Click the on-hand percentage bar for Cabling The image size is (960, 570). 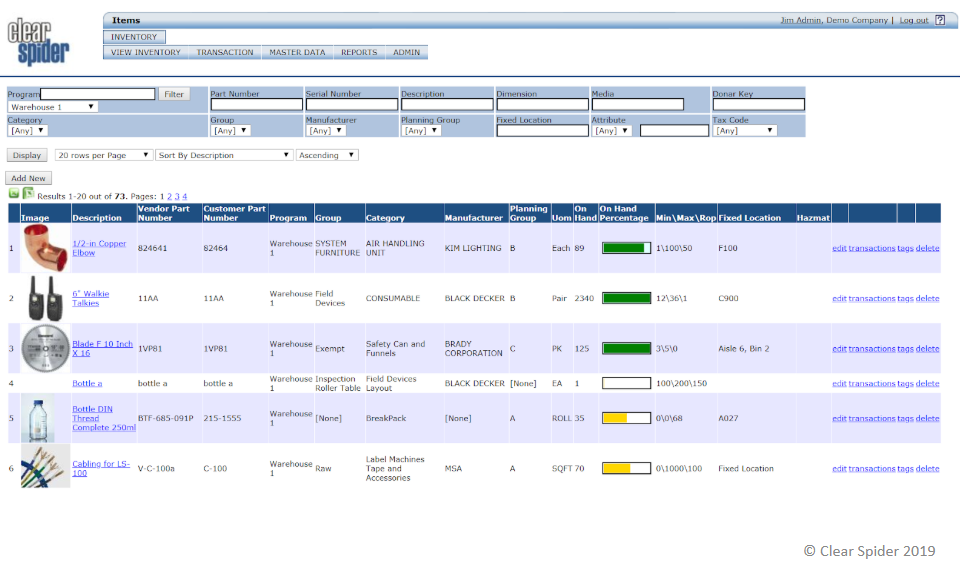(x=626, y=468)
